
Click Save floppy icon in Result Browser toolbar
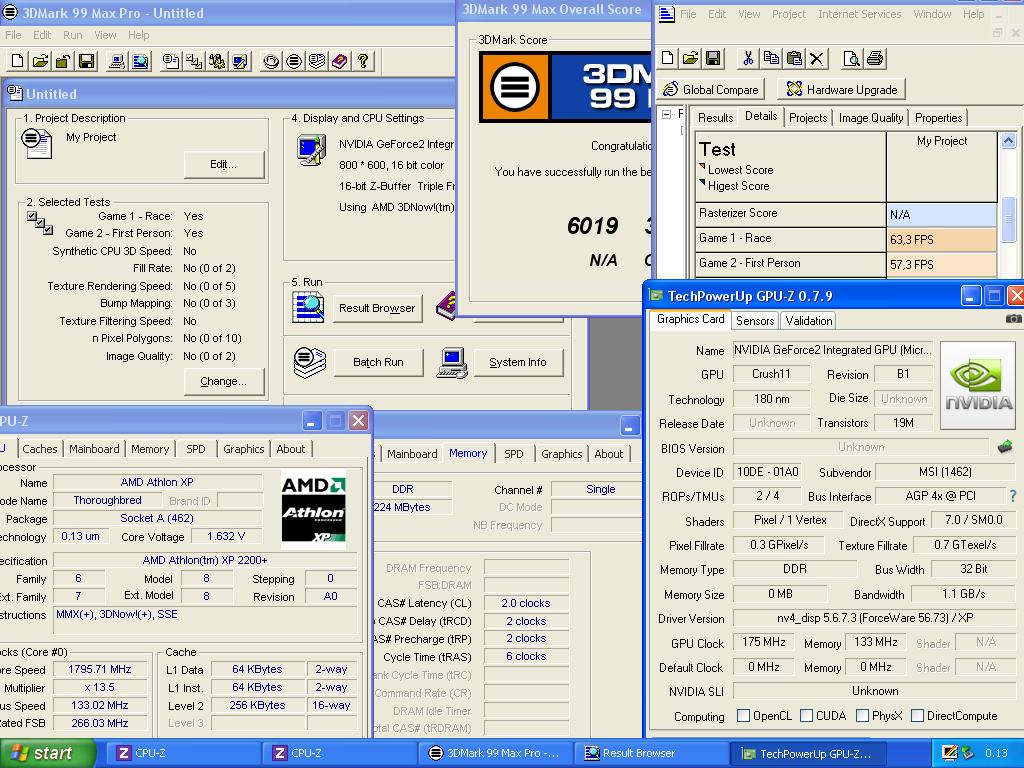coord(713,59)
